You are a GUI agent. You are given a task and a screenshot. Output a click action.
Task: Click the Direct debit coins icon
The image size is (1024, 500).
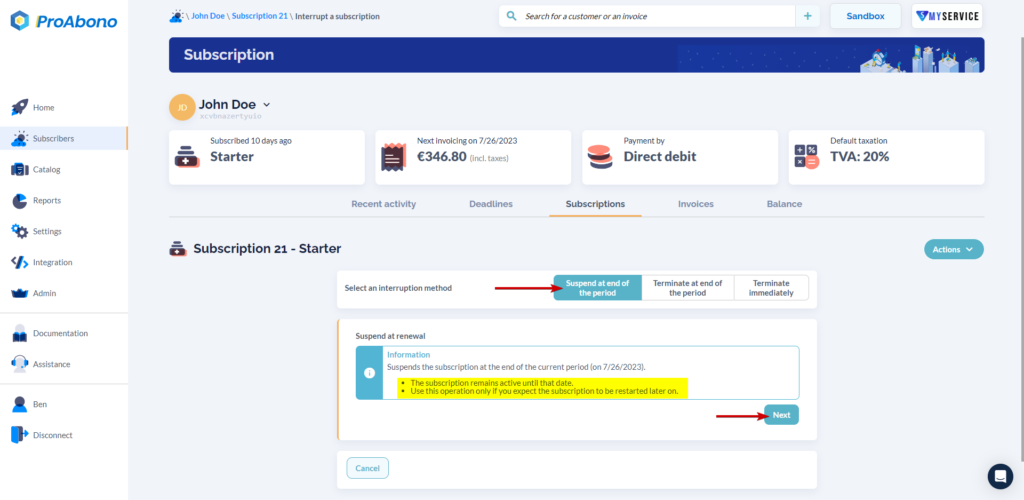pos(600,157)
